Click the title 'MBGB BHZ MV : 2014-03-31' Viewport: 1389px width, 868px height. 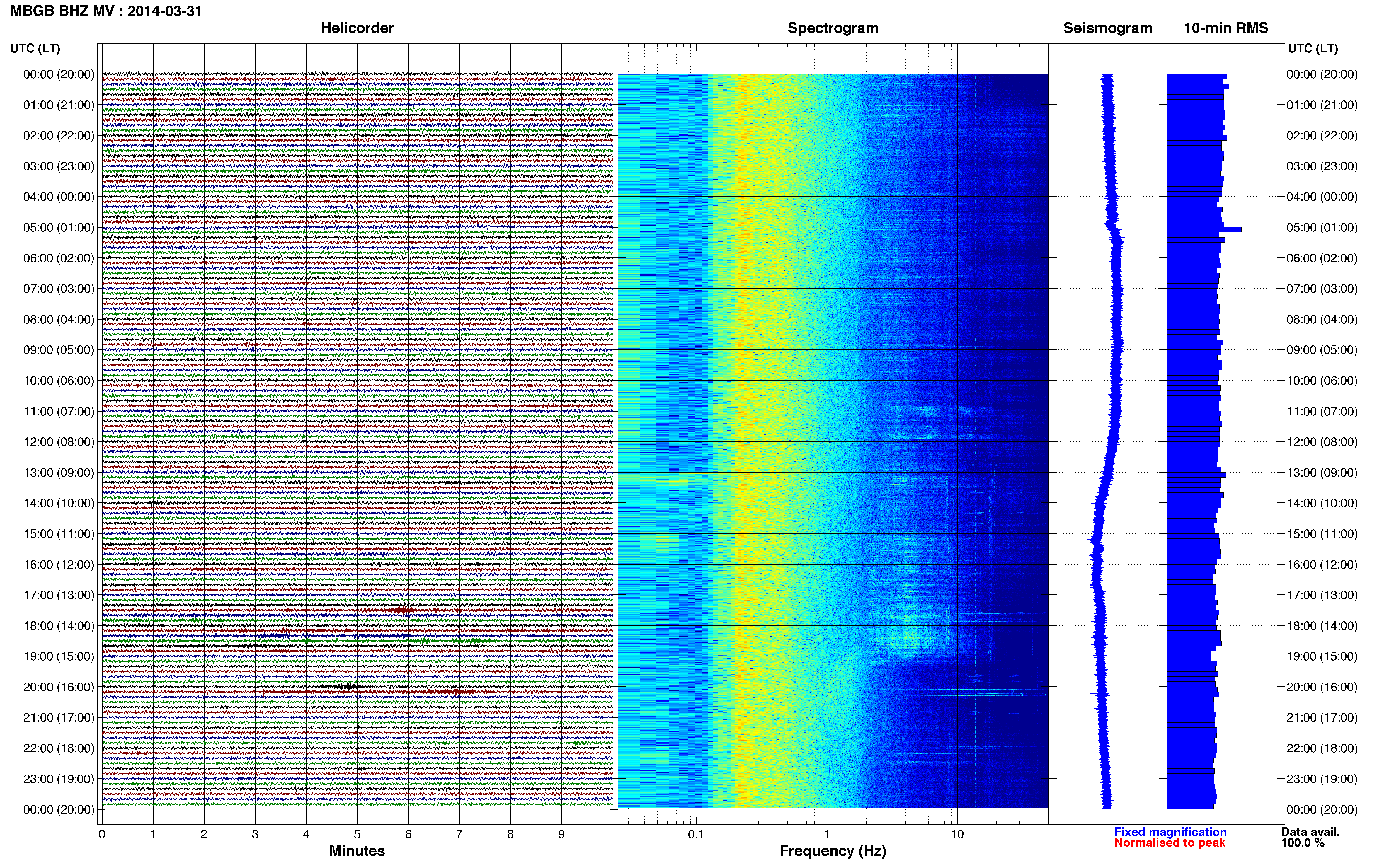tap(106, 11)
